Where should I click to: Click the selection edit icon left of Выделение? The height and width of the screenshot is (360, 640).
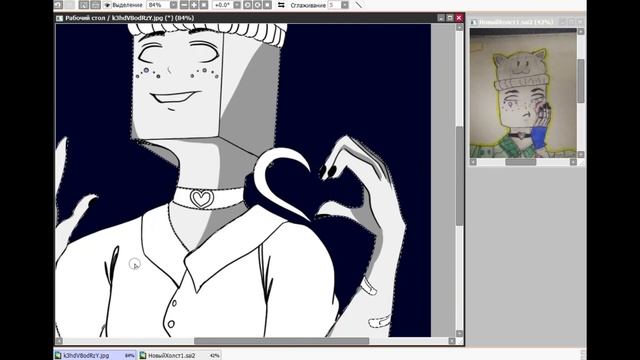coord(84,5)
